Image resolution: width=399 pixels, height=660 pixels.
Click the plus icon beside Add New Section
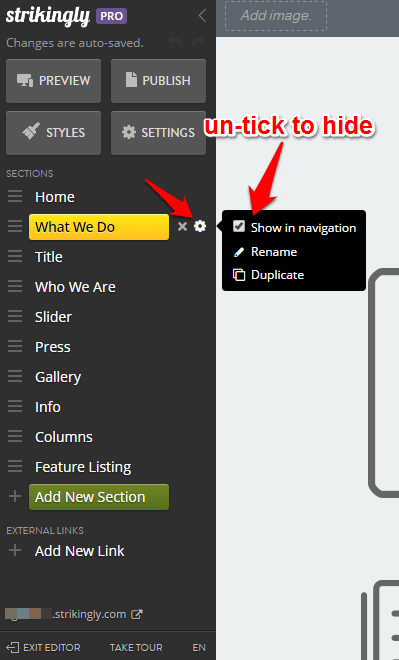pyautogui.click(x=15, y=496)
